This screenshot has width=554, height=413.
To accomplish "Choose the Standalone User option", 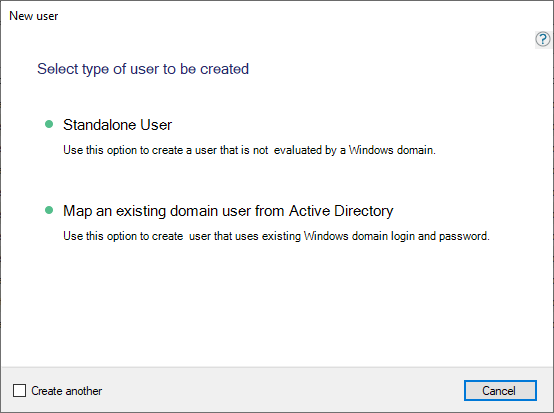I will [x=117, y=125].
